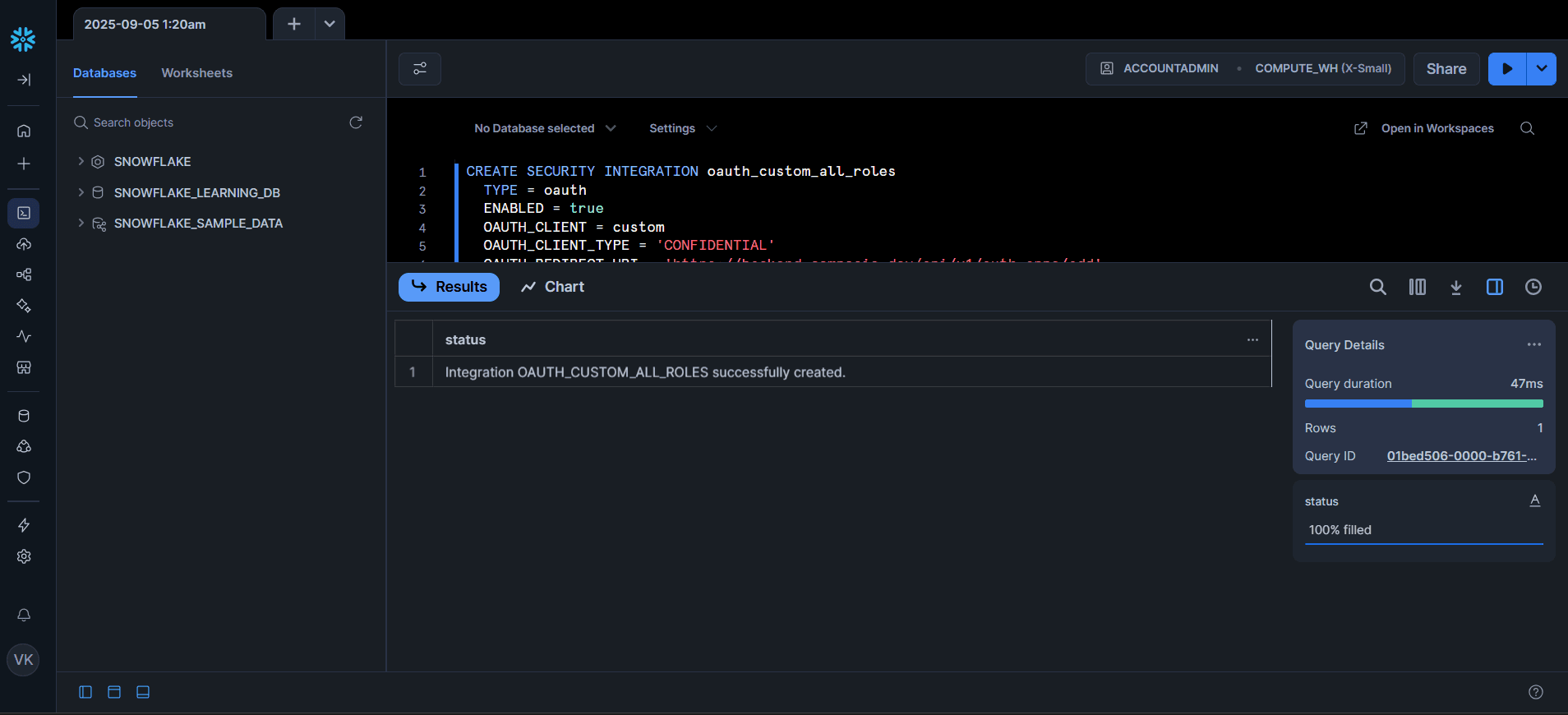This screenshot has width=1568, height=715.
Task: Open the notifications bell icon
Action: click(x=24, y=615)
